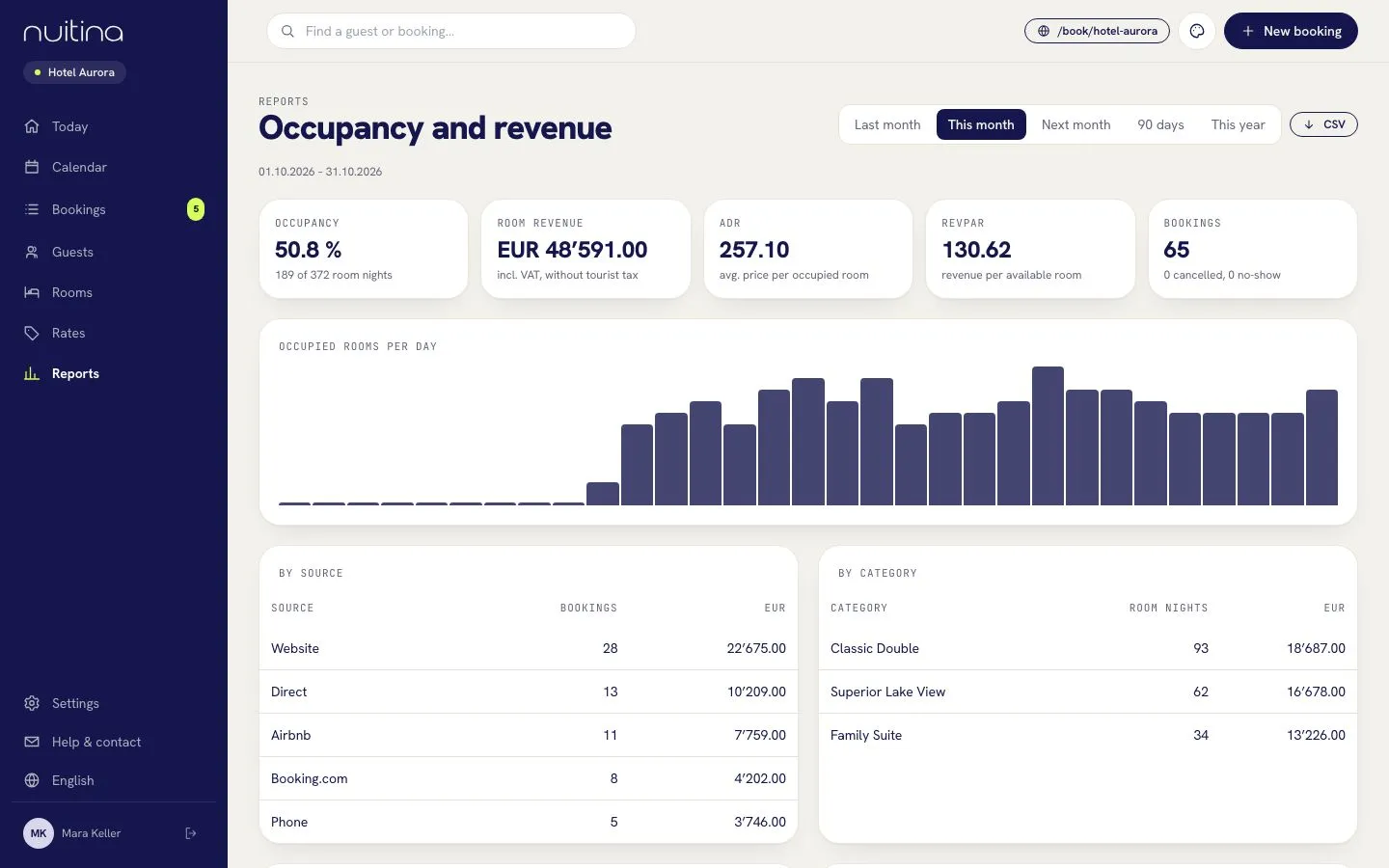Viewport: 1389px width, 868px height.
Task: Select the This month range
Action: coord(981,124)
